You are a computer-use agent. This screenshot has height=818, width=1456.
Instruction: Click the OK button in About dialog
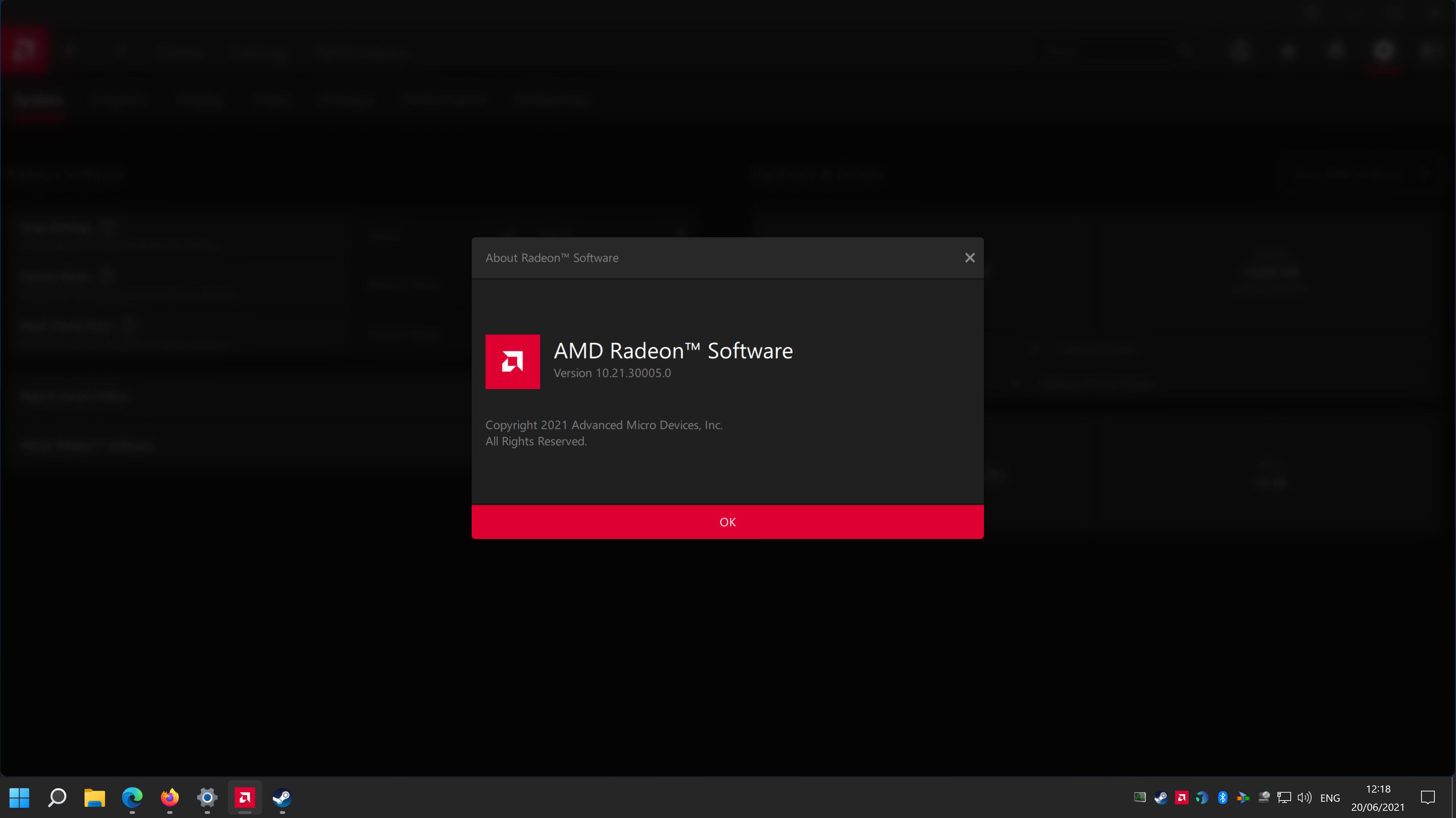[728, 522]
